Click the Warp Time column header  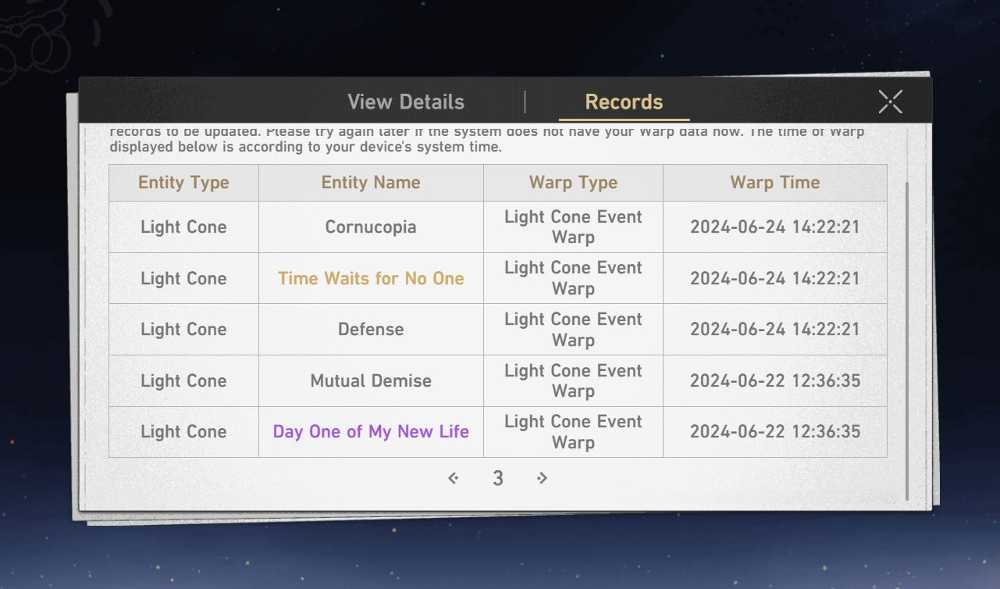pos(775,182)
